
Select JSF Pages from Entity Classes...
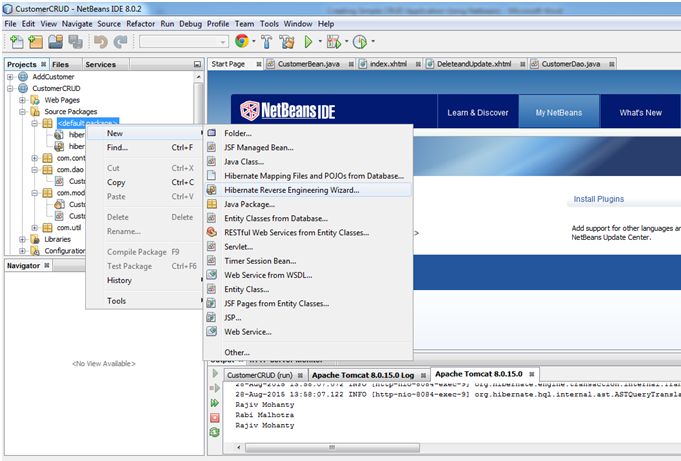(308, 304)
